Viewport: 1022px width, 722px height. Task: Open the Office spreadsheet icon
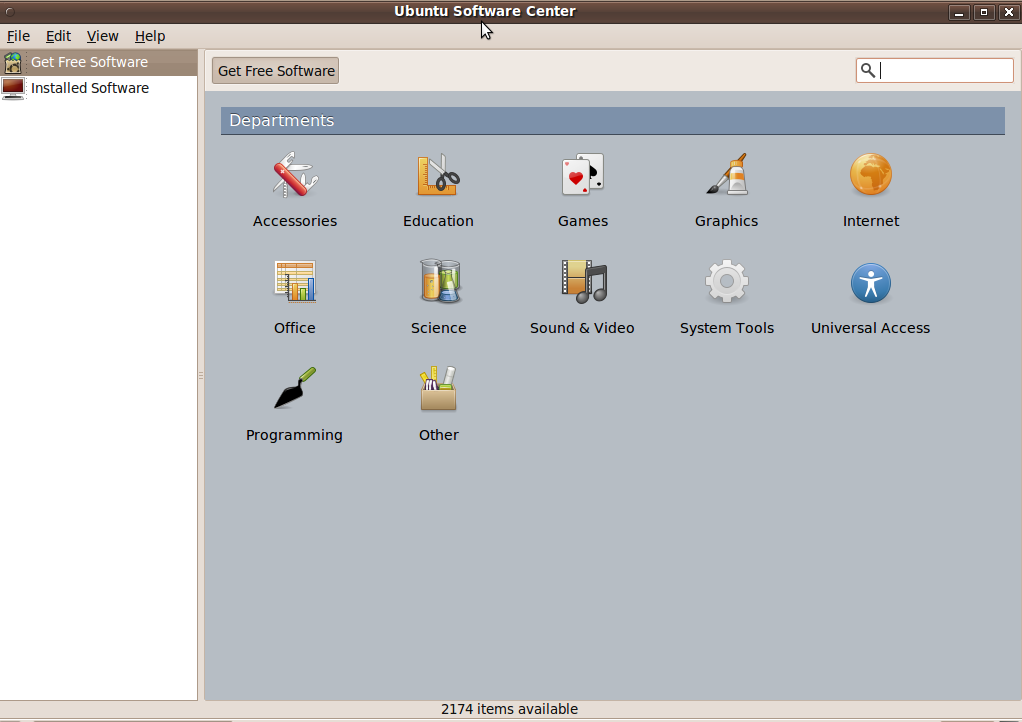[294, 282]
